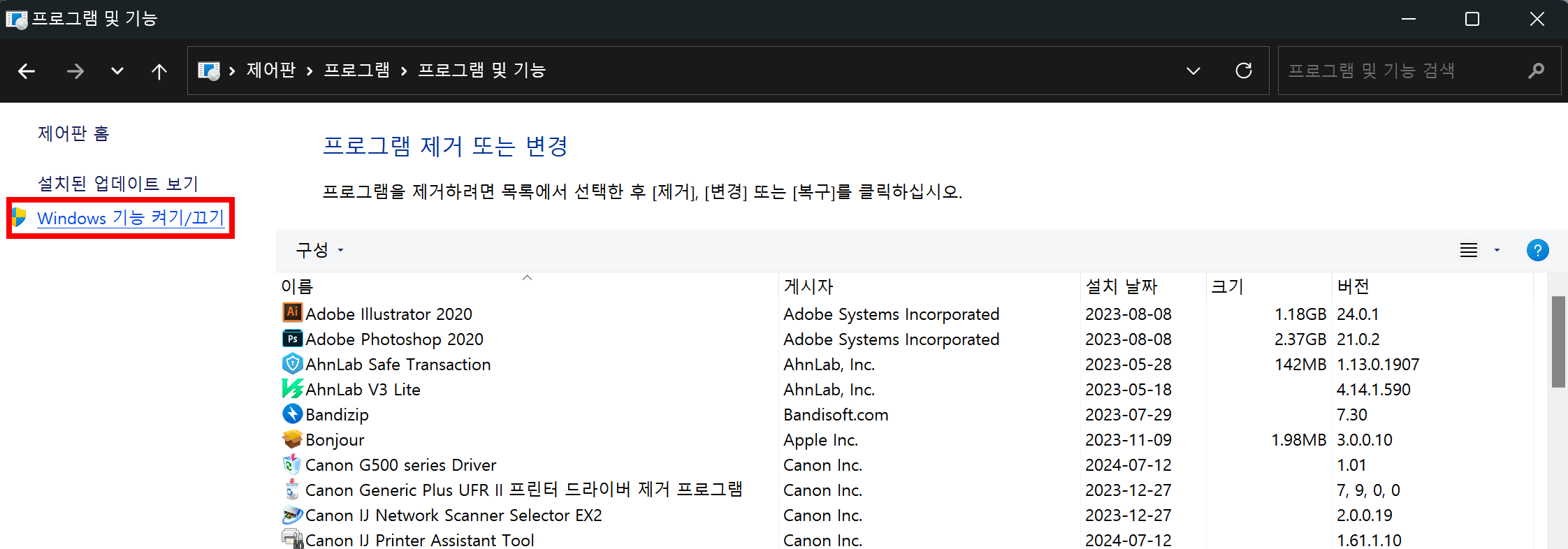Click publisher Bandisoft.com
This screenshot has height=549, width=1568.
(x=836, y=415)
